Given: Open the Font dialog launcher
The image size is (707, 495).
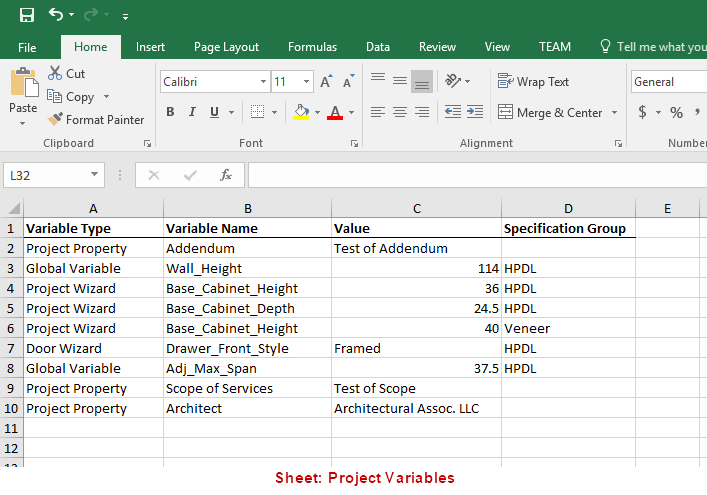Looking at the screenshot, I should coord(354,143).
